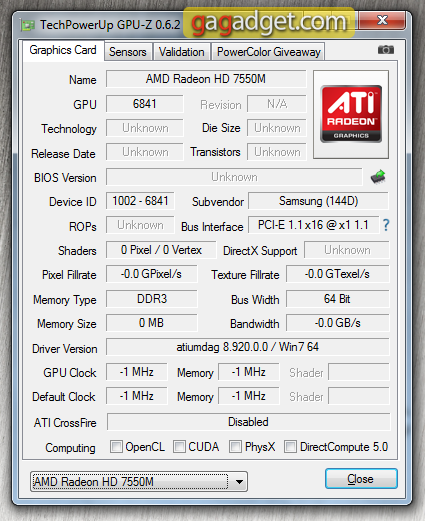Switch to the Sensors tab
The width and height of the screenshot is (425, 521).
pyautogui.click(x=128, y=52)
